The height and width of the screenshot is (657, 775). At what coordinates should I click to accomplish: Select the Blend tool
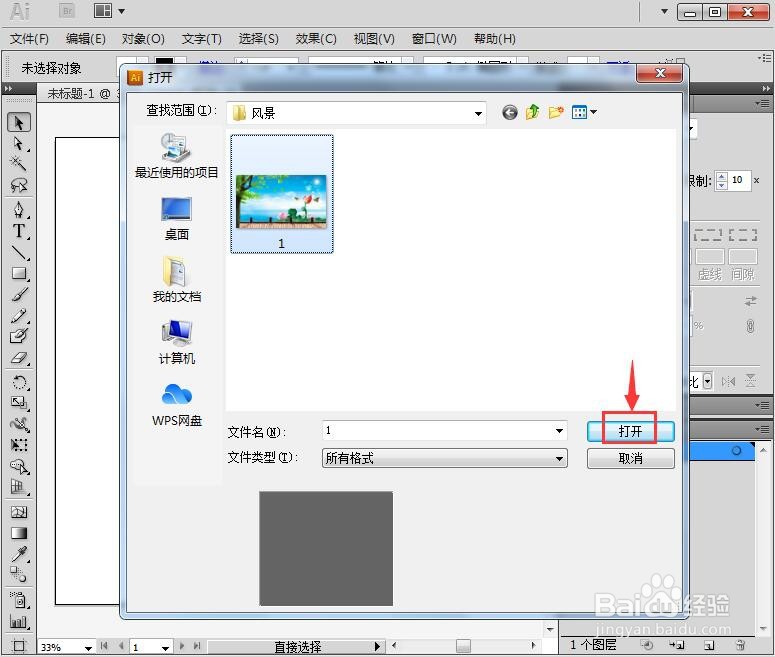(19, 574)
